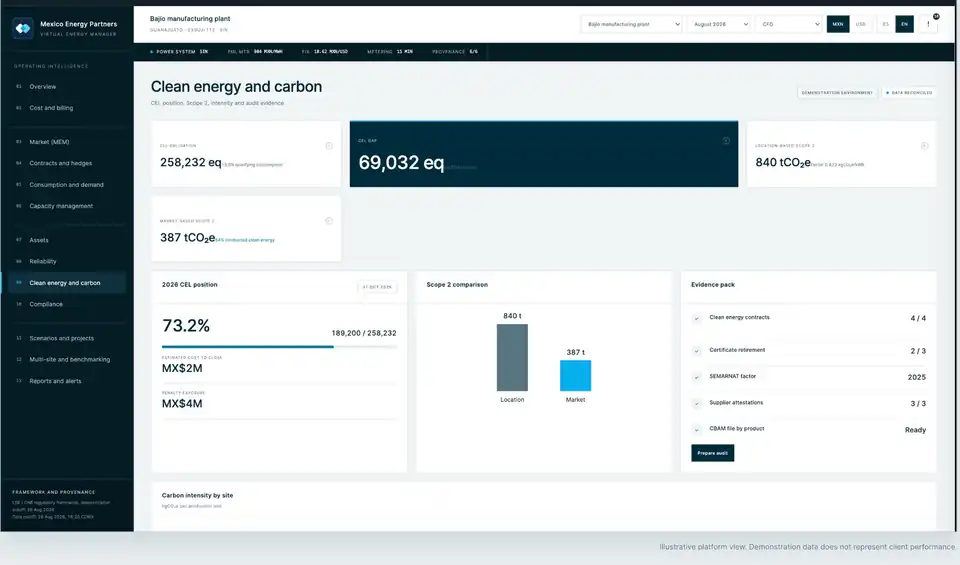960x565 pixels.
Task: Go to Market (MEM) page
Action: click(67, 142)
